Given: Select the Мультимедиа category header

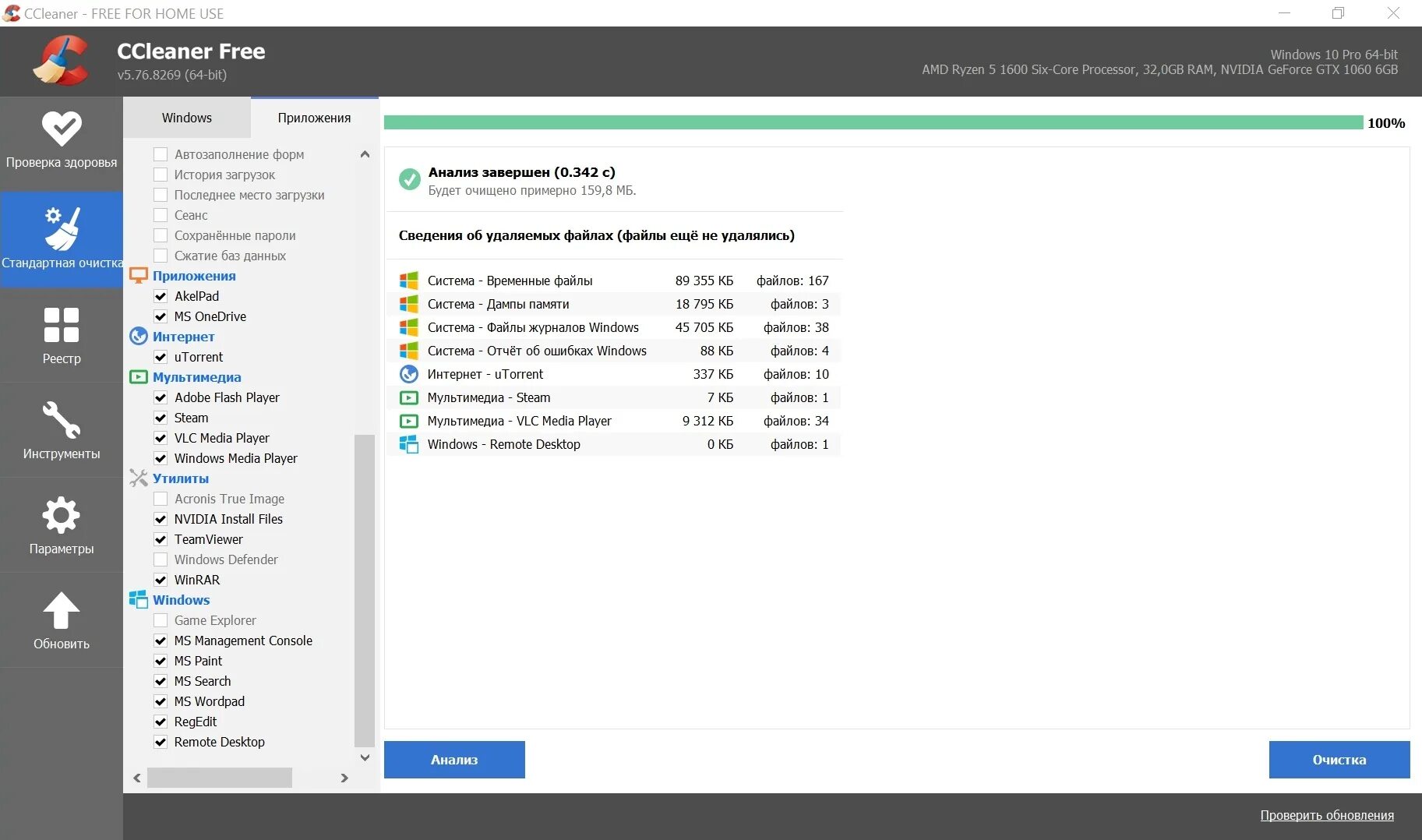Looking at the screenshot, I should point(197,377).
